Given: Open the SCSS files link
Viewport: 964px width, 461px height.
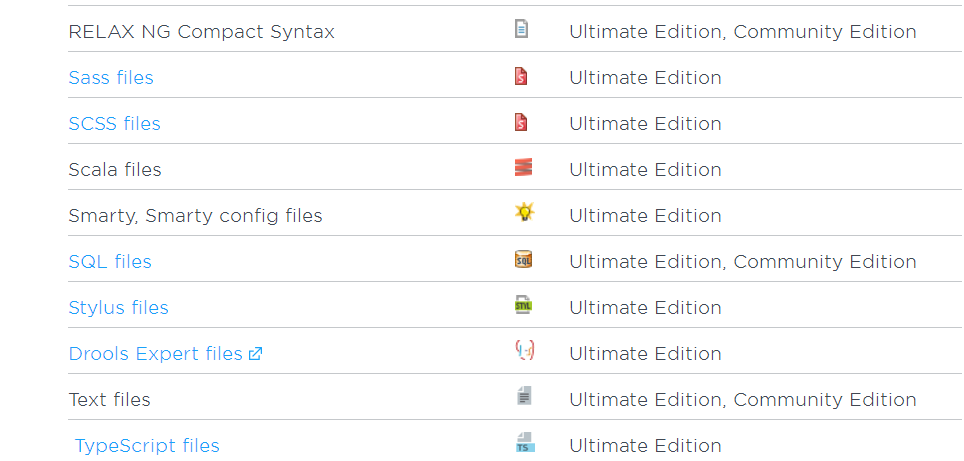Looking at the screenshot, I should click(114, 124).
